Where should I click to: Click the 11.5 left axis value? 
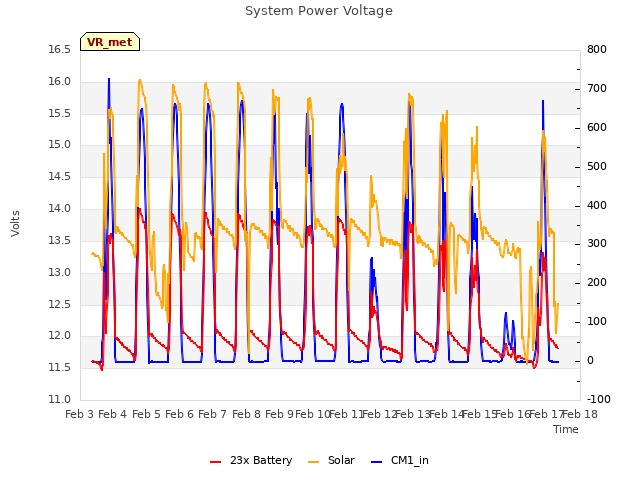point(60,368)
